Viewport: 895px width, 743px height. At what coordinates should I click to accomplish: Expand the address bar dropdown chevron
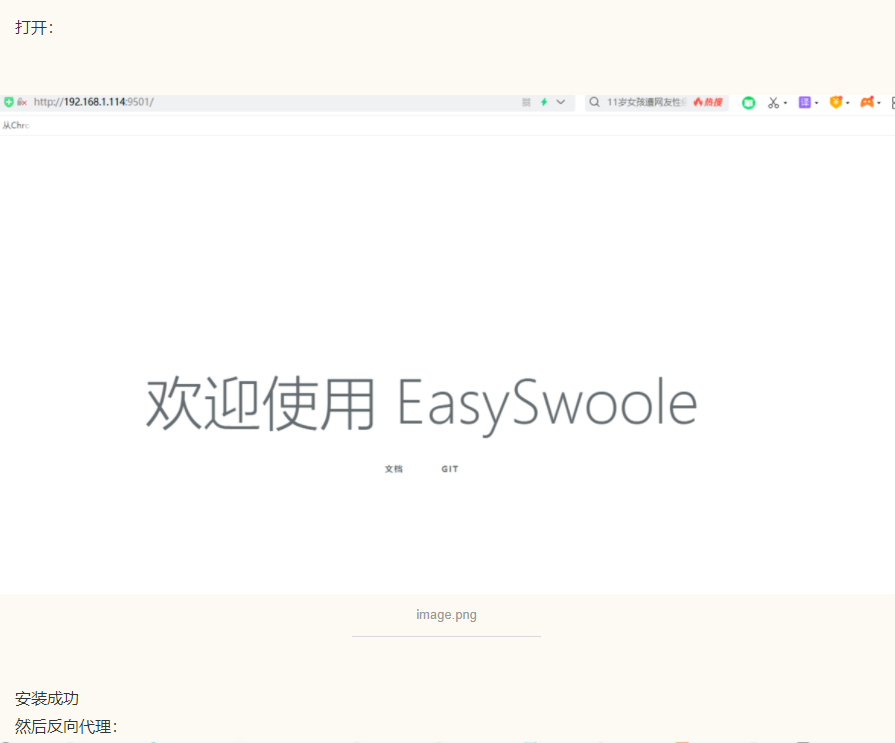[x=561, y=102]
